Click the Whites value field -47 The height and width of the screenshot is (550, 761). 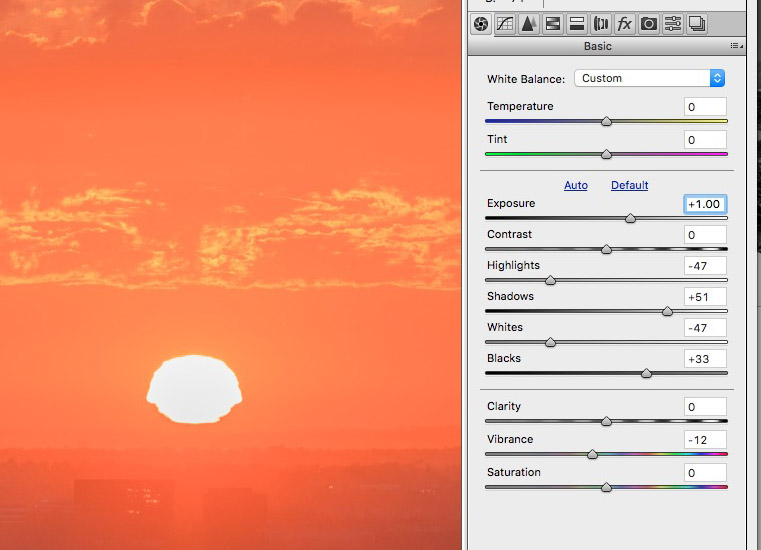coord(705,328)
